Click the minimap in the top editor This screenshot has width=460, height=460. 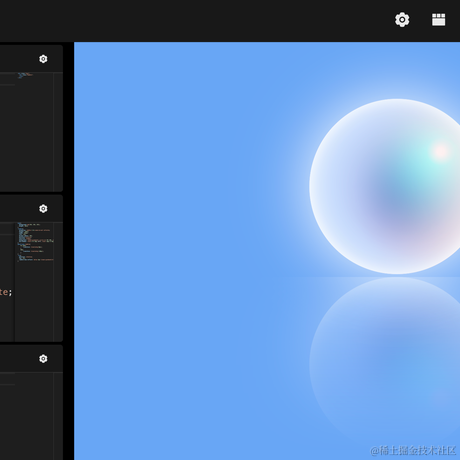point(35,132)
